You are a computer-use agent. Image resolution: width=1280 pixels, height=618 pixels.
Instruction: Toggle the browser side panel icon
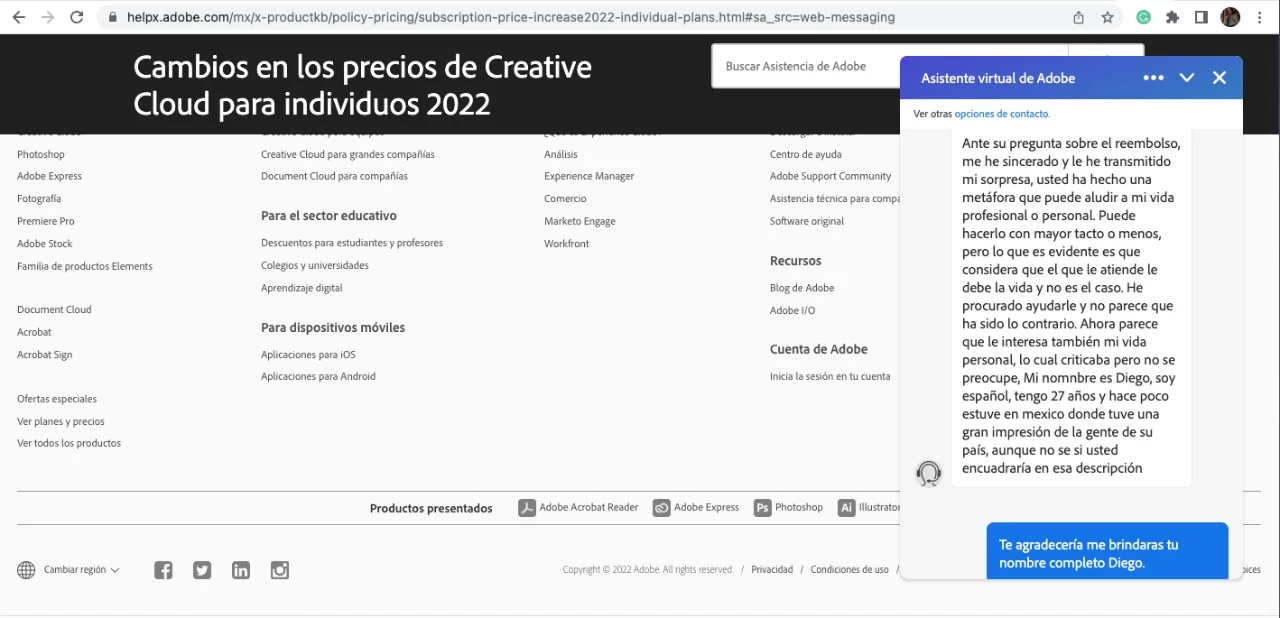1201,17
